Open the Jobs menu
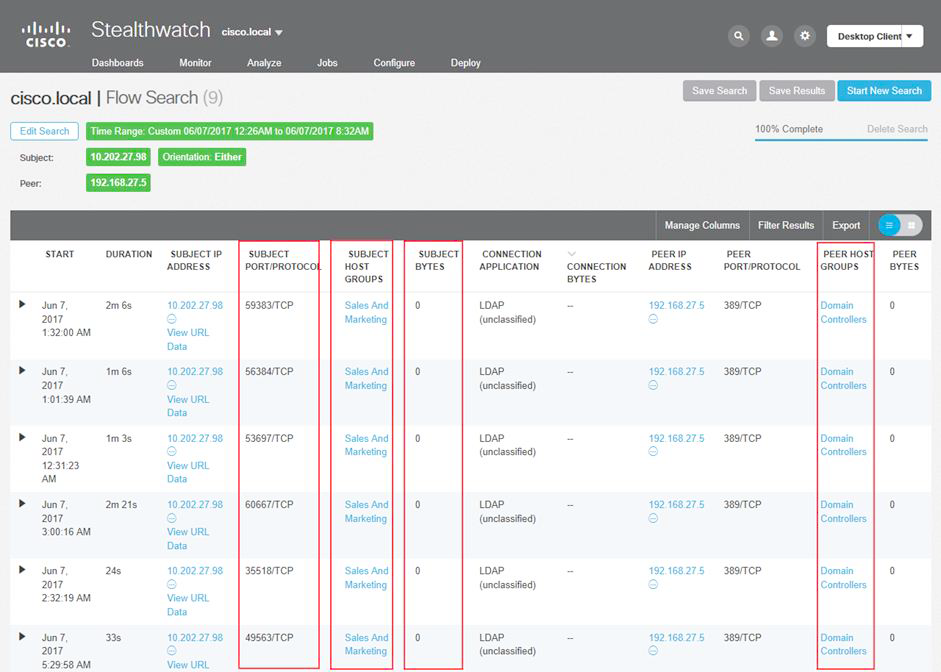941x672 pixels. pos(327,62)
